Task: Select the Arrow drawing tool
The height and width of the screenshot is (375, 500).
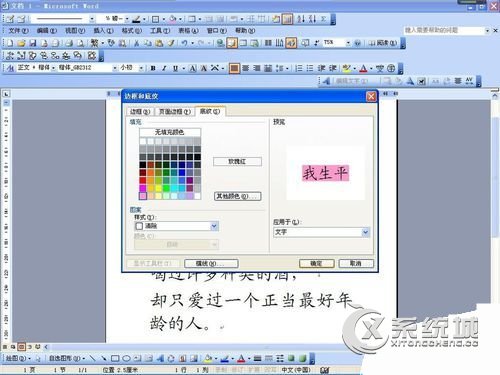Action: [104, 358]
